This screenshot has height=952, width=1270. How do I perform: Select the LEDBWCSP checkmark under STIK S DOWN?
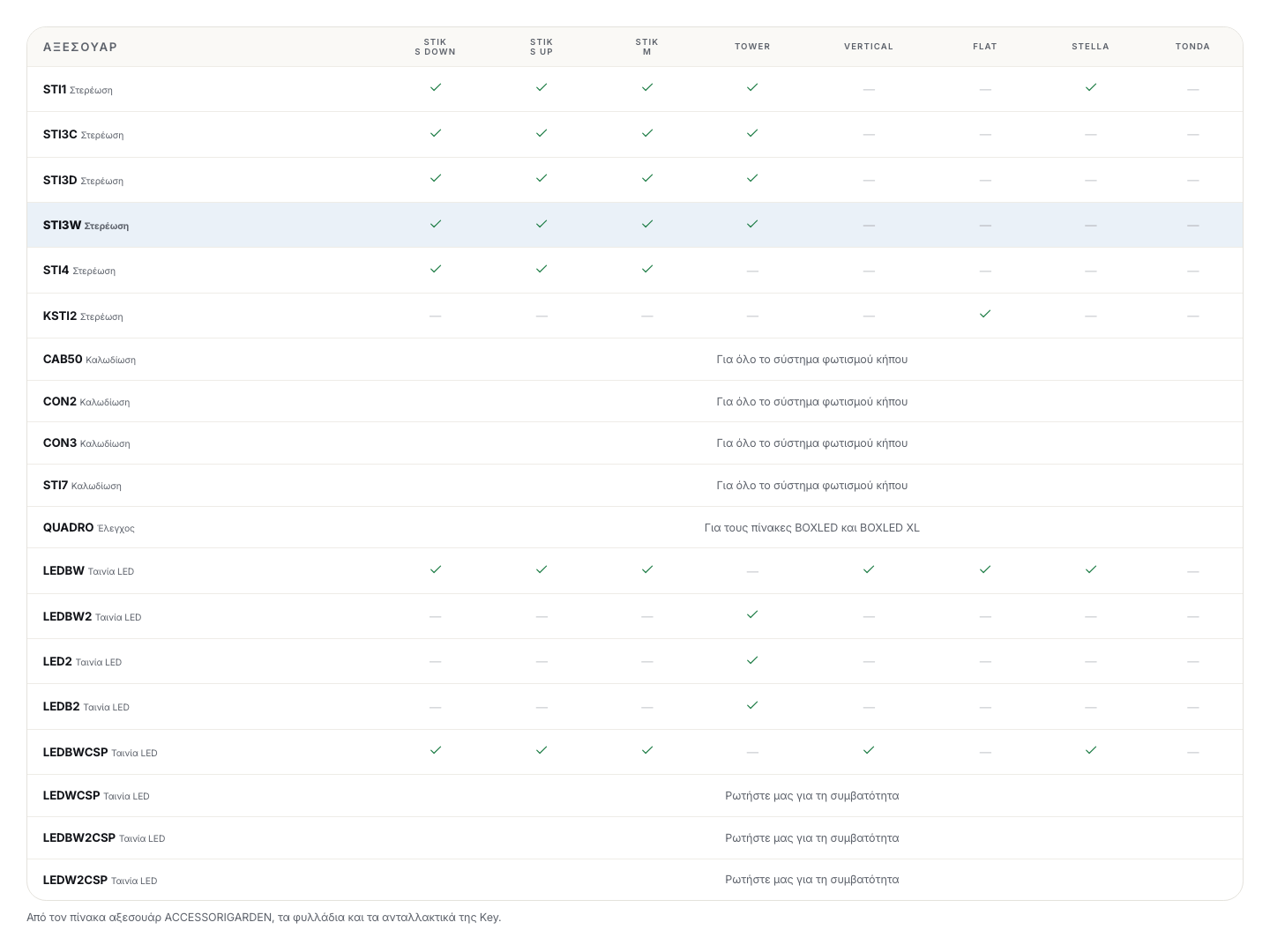pyautogui.click(x=436, y=750)
